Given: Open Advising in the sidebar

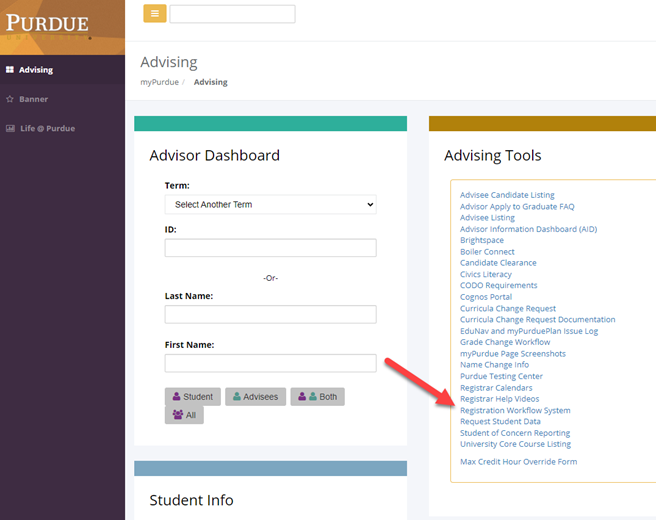Looking at the screenshot, I should pos(62,70).
